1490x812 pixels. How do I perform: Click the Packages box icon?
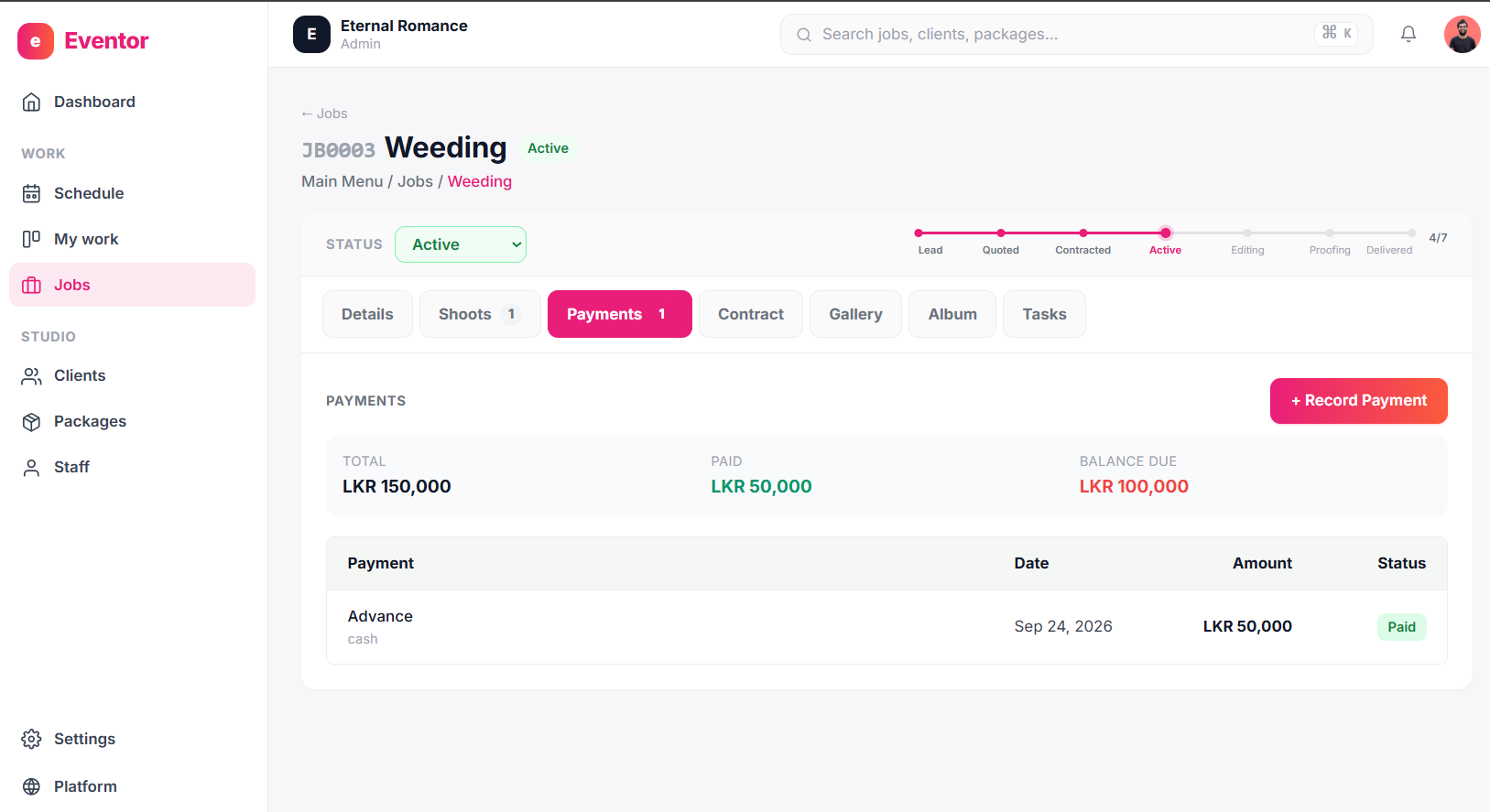31,421
